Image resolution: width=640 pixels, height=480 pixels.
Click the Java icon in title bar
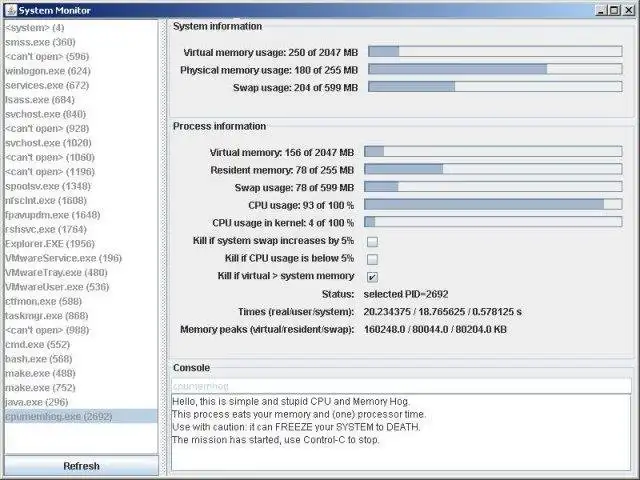coord(11,10)
